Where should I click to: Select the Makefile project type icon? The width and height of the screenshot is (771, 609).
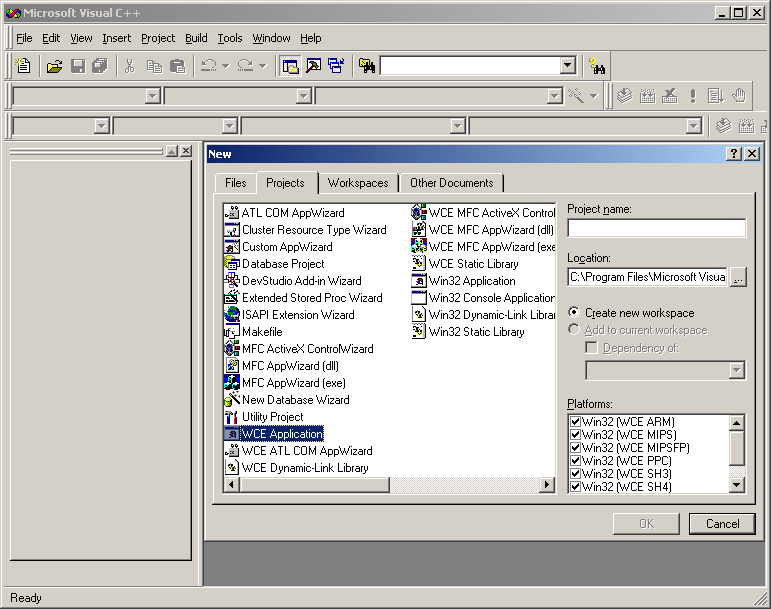click(232, 332)
